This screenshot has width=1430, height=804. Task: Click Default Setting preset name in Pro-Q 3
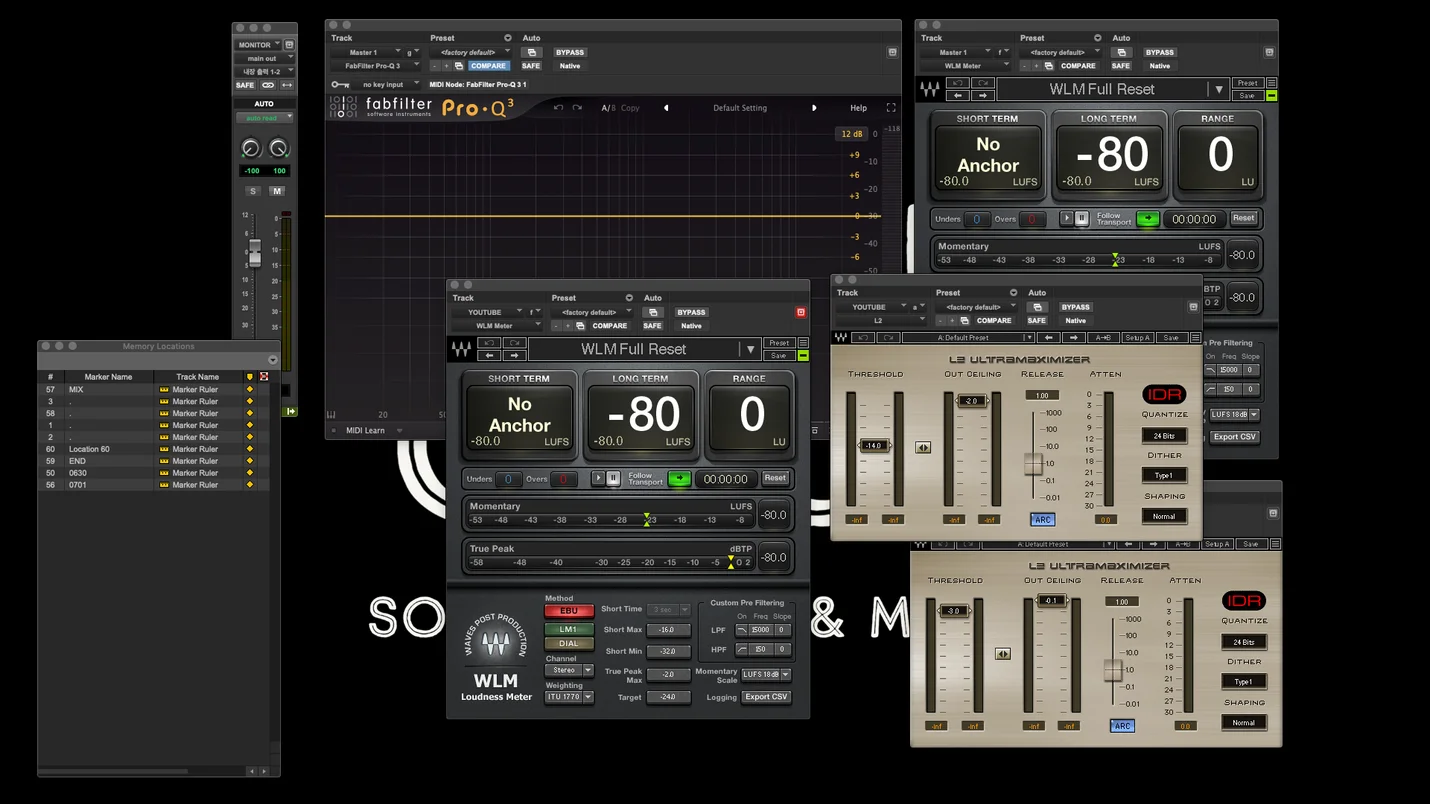click(x=740, y=108)
